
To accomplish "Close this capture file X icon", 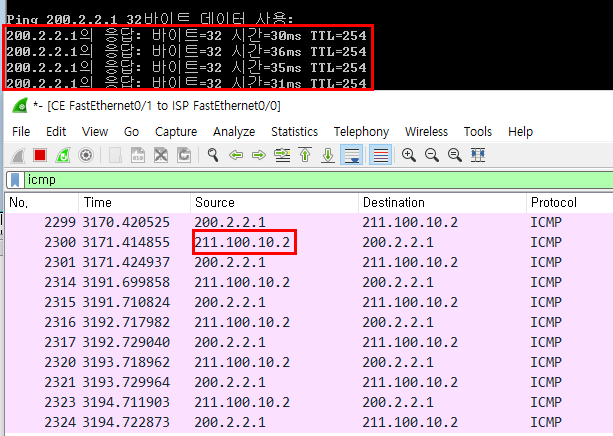I will [161, 155].
